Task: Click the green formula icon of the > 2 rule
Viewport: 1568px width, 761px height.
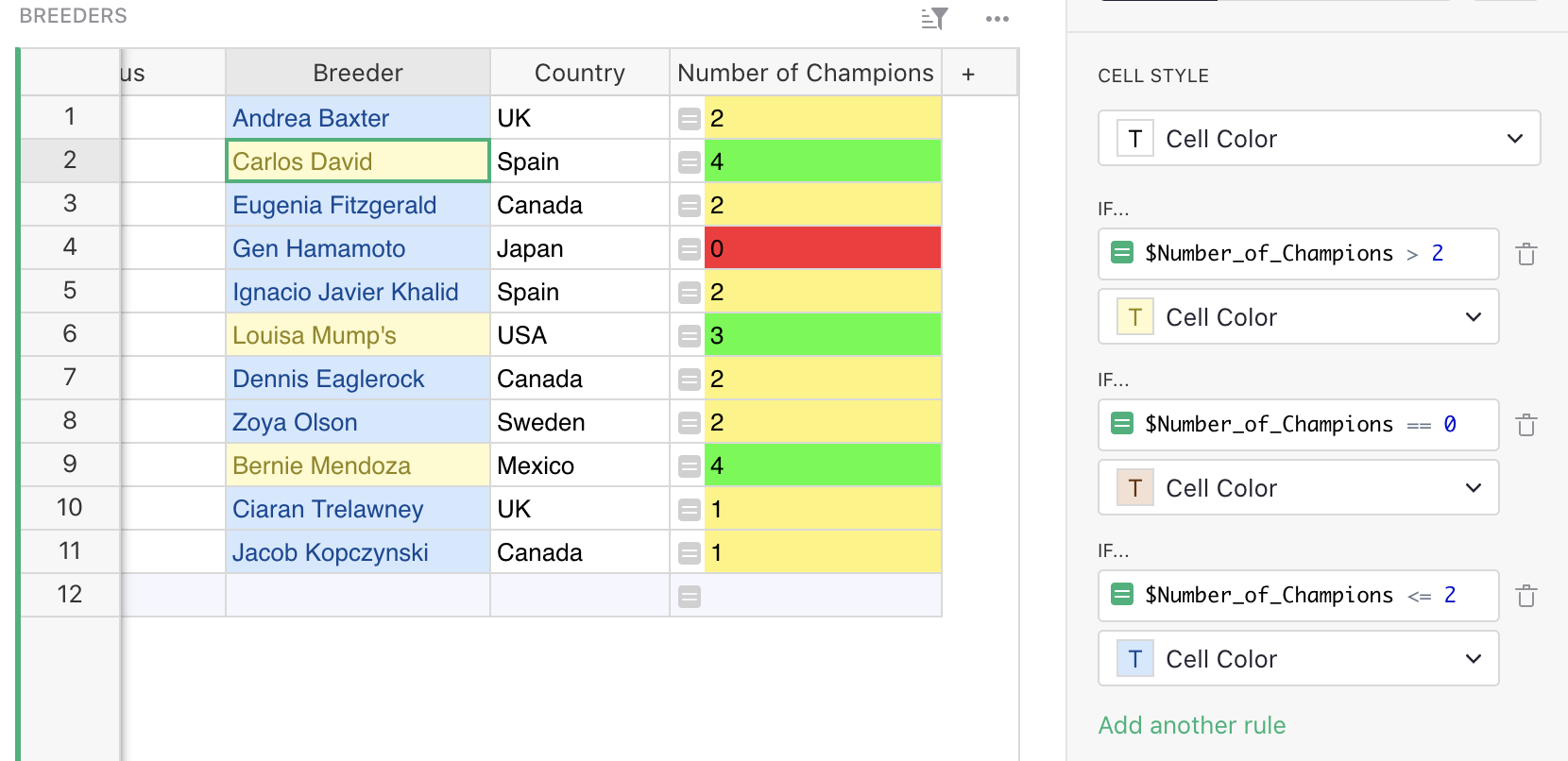Action: pyautogui.click(x=1121, y=253)
